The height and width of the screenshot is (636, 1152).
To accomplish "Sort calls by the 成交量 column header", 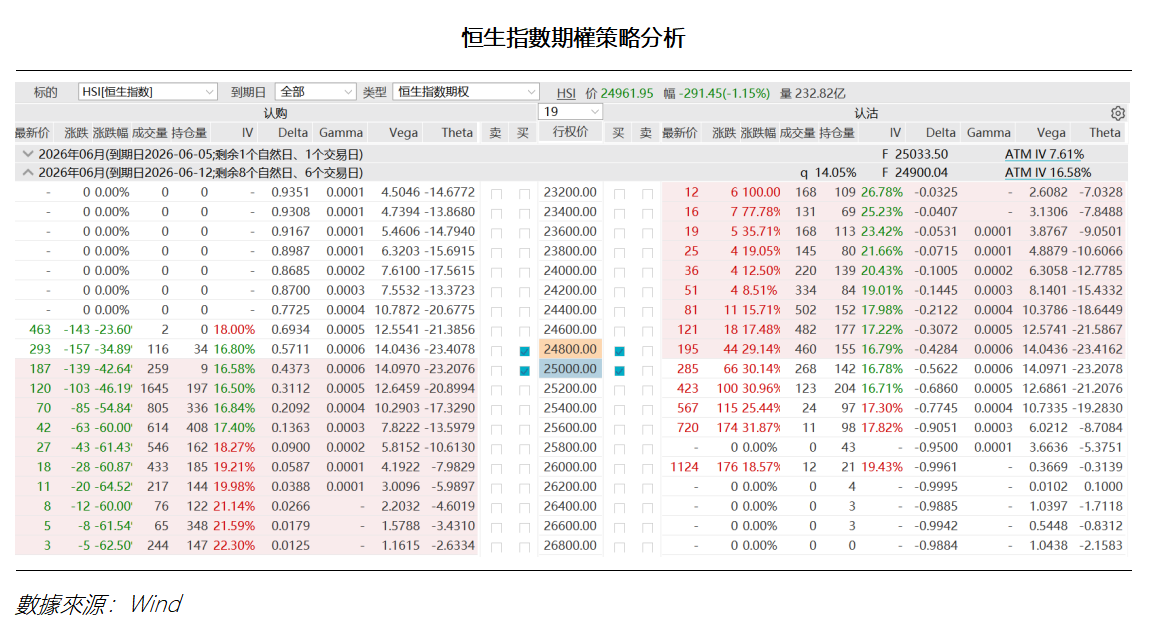I will 150,133.
